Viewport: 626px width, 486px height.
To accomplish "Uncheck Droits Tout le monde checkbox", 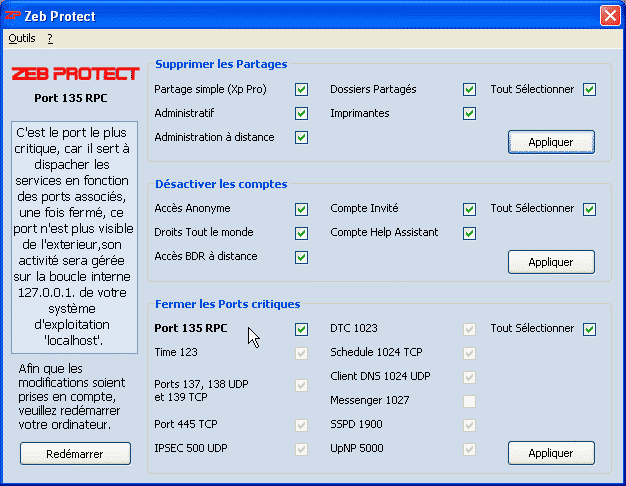I will [x=301, y=233].
